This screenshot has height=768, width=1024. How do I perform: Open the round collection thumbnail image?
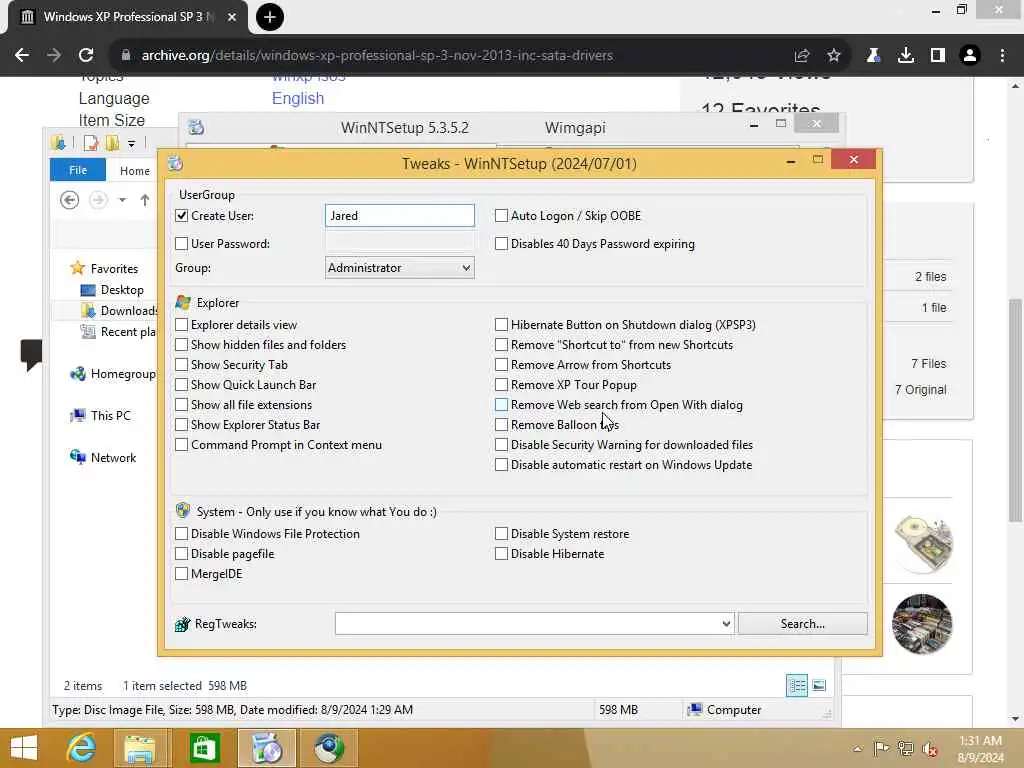(922, 624)
